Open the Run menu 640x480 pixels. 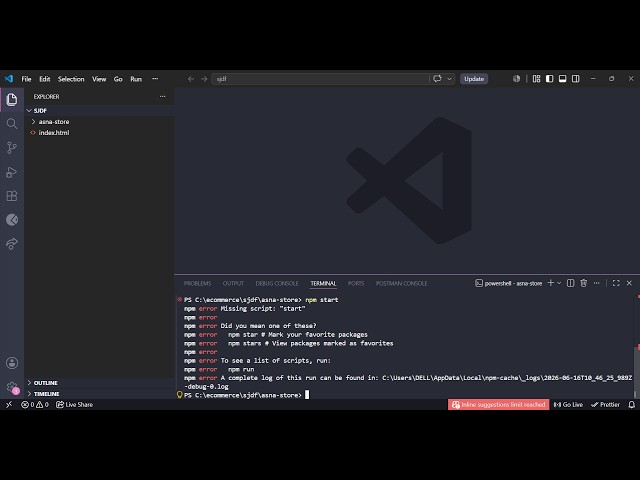136,79
